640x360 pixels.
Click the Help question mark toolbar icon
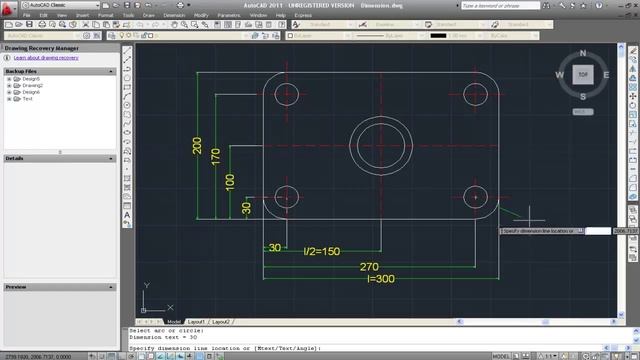[281, 24]
